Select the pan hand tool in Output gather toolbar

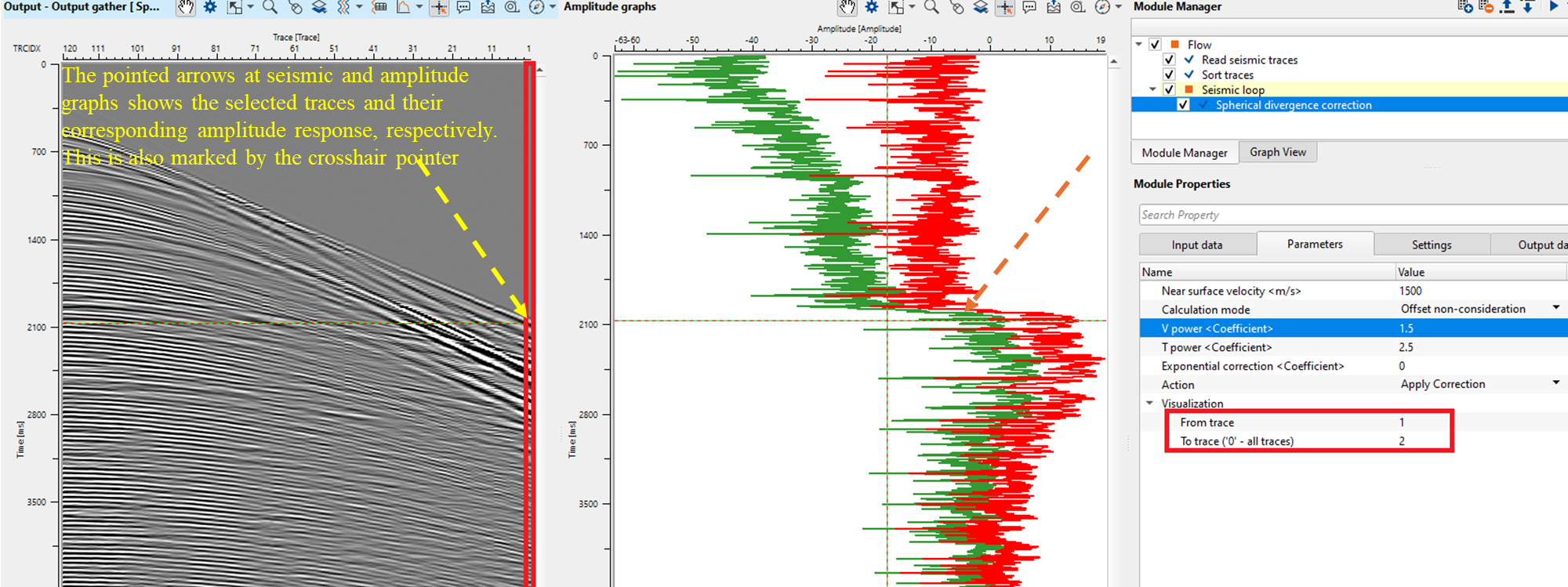(185, 8)
